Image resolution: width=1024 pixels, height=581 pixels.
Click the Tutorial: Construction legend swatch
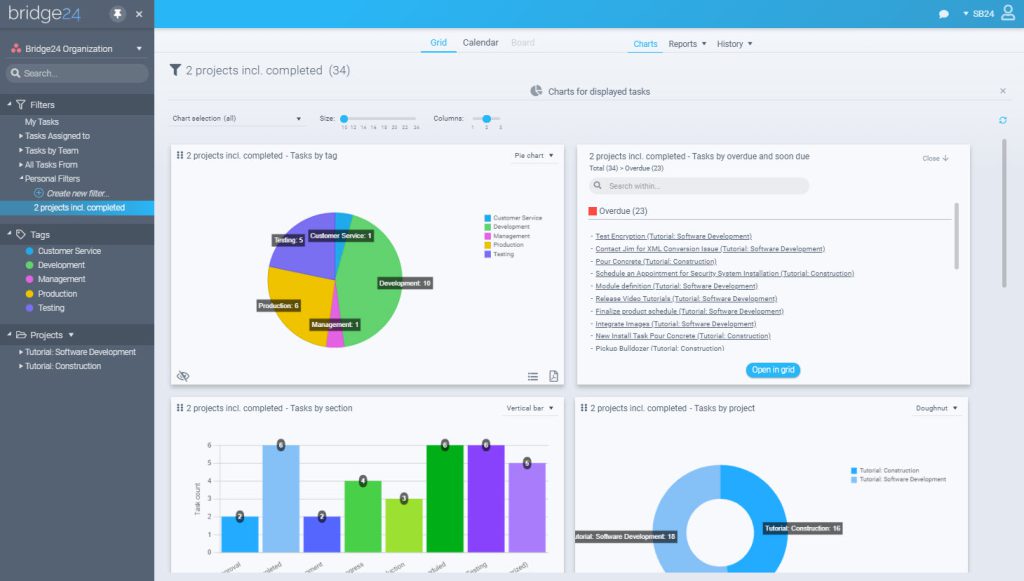pos(854,471)
